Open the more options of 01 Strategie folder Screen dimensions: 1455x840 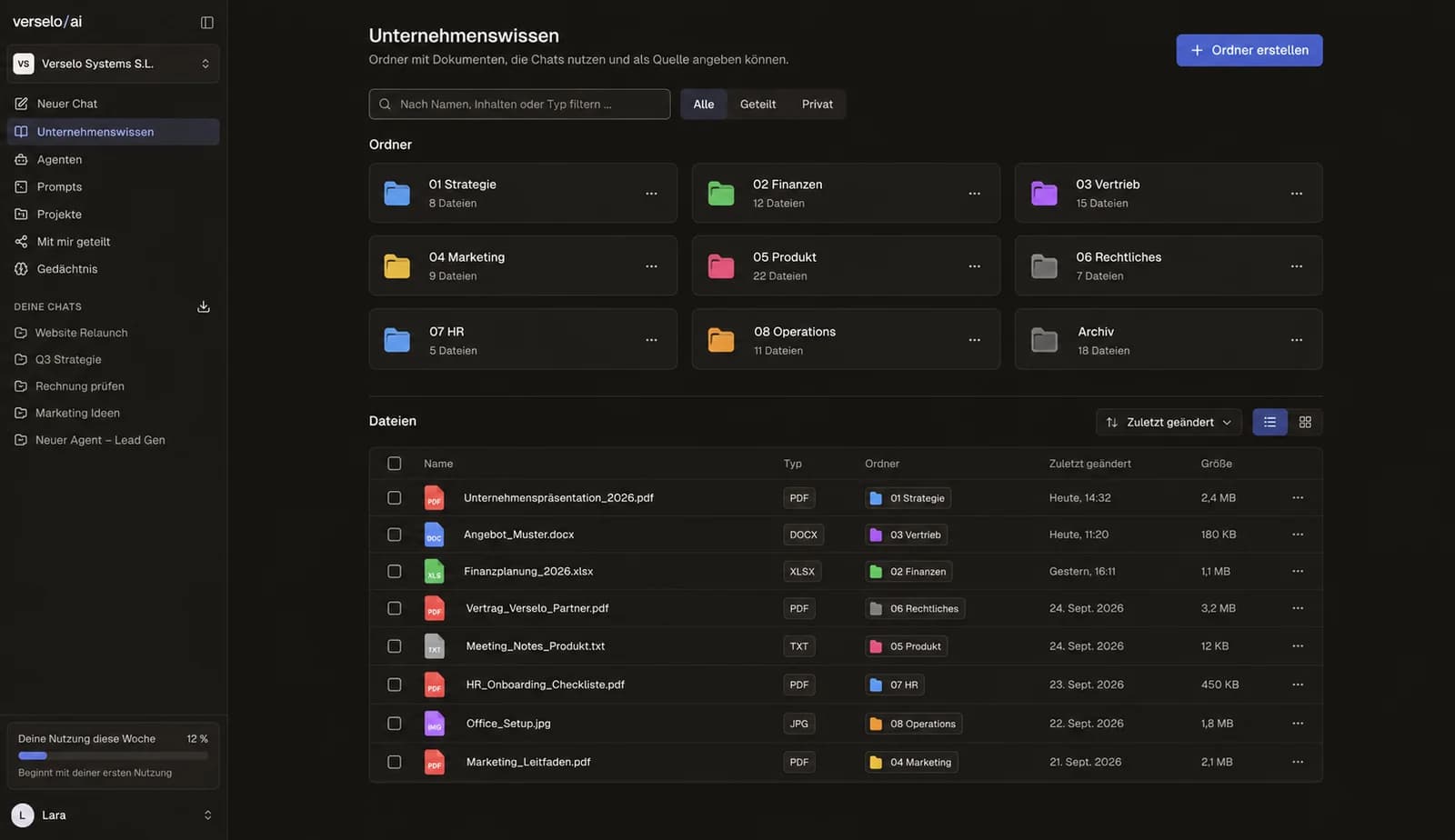(x=651, y=194)
